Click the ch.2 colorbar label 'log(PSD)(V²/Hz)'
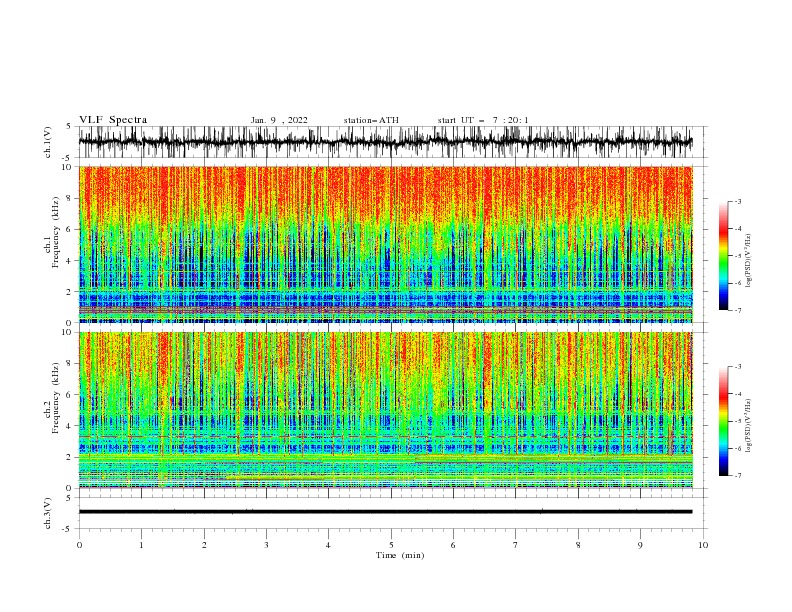This screenshot has height=612, width=792. 749,426
